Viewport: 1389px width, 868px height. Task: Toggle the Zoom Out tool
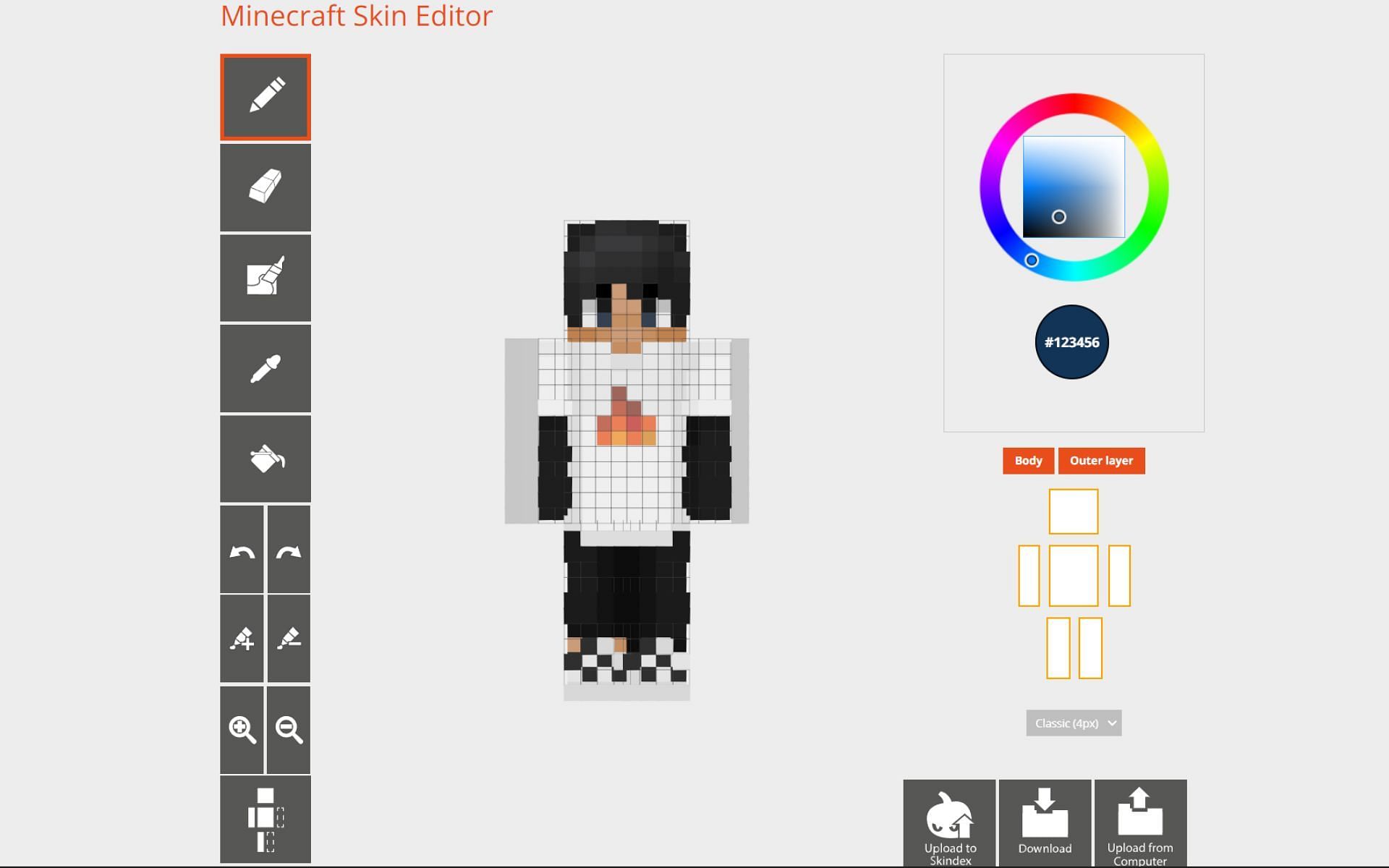click(x=288, y=728)
